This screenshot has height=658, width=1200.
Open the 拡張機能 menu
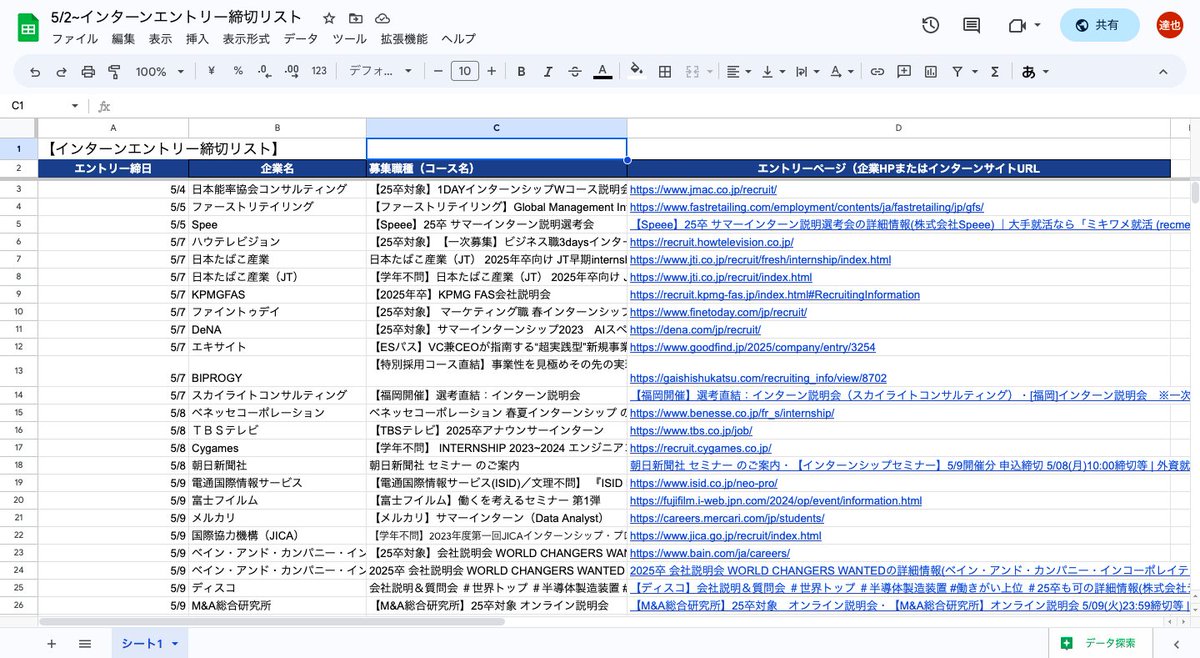point(404,39)
